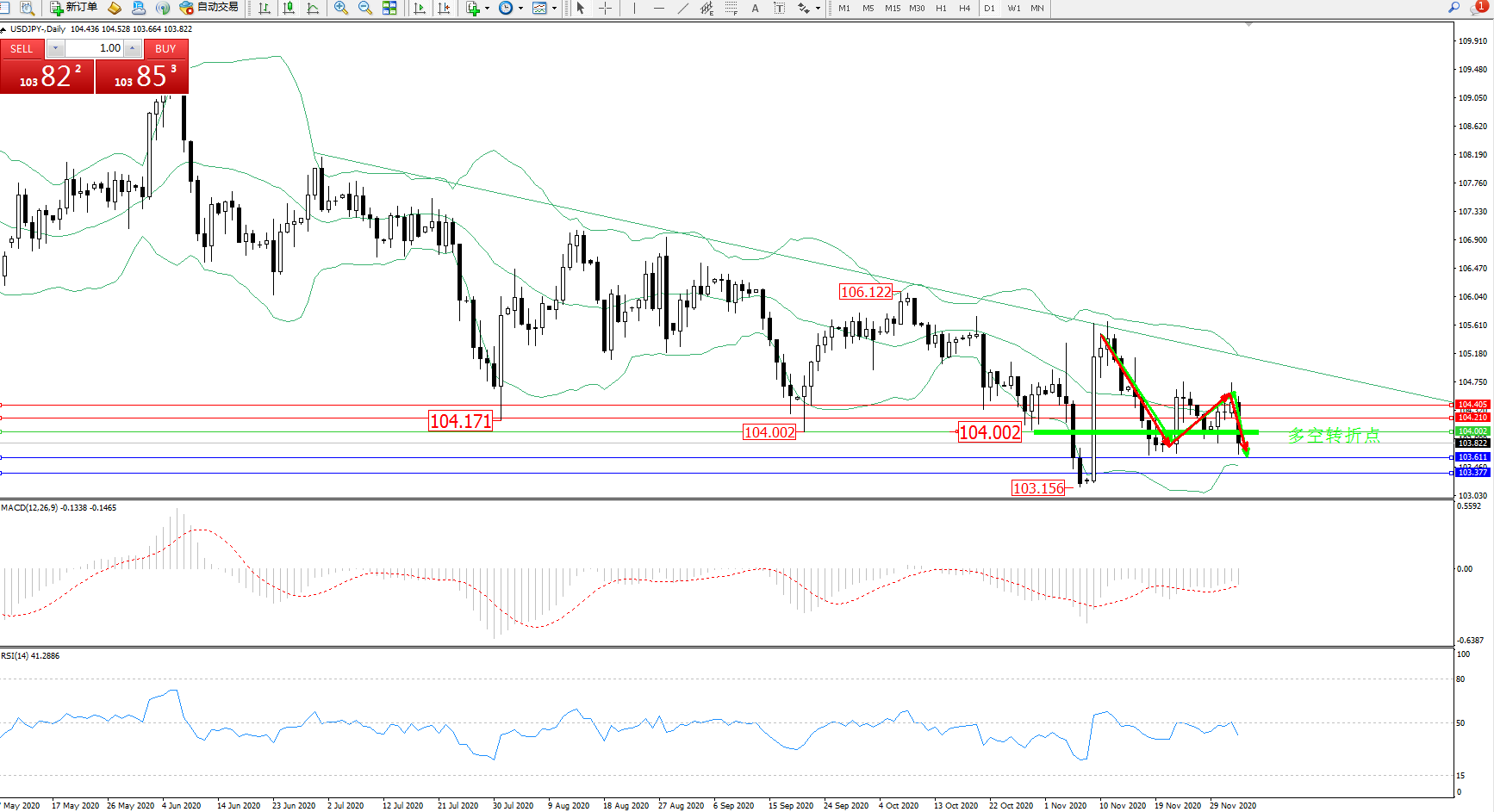This screenshot has height=812, width=1494.
Task: Click the Zoom Out magnifier icon
Action: coord(364,8)
